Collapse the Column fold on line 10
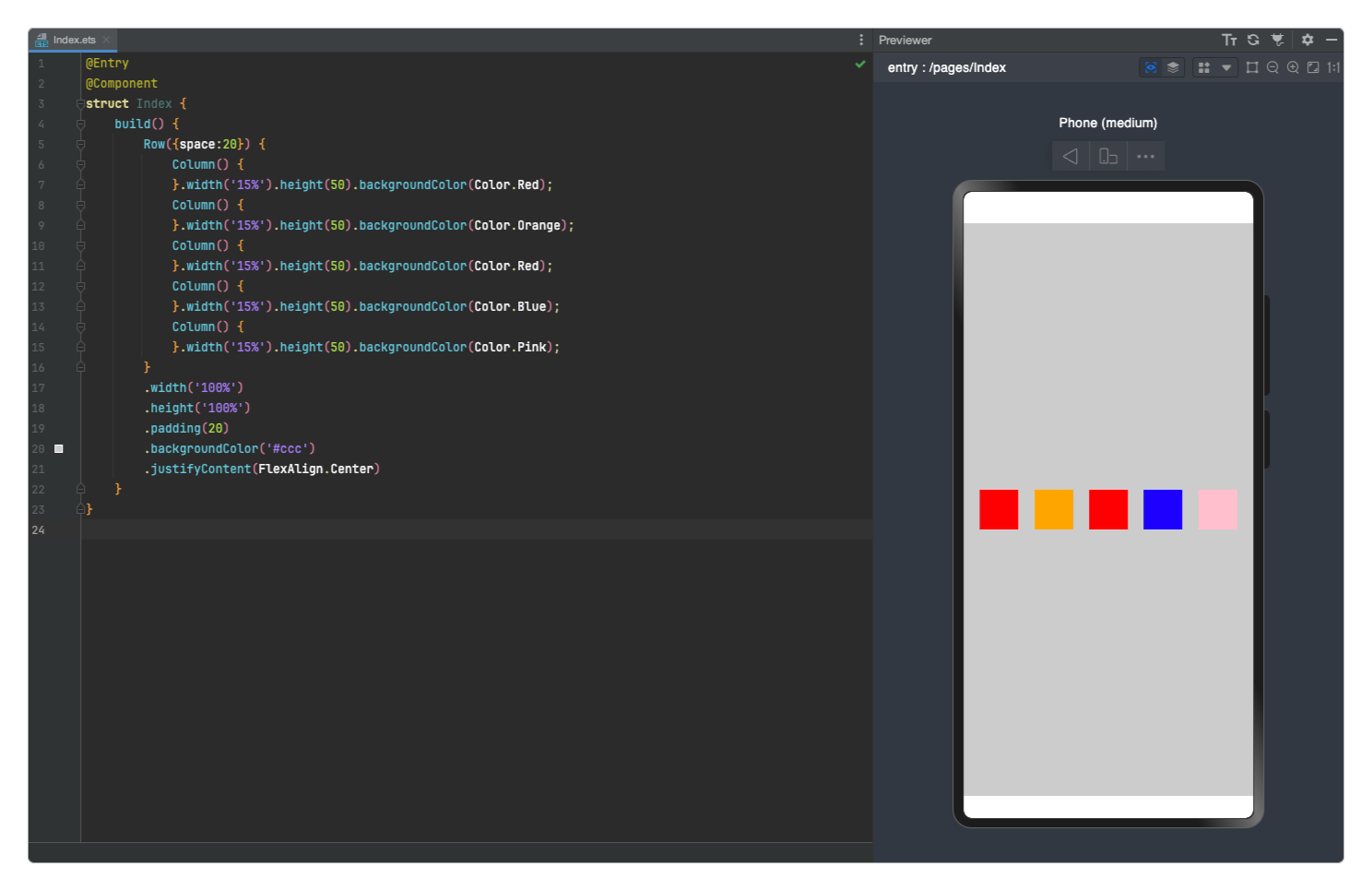Viewport: 1372px width, 891px height. pos(80,245)
